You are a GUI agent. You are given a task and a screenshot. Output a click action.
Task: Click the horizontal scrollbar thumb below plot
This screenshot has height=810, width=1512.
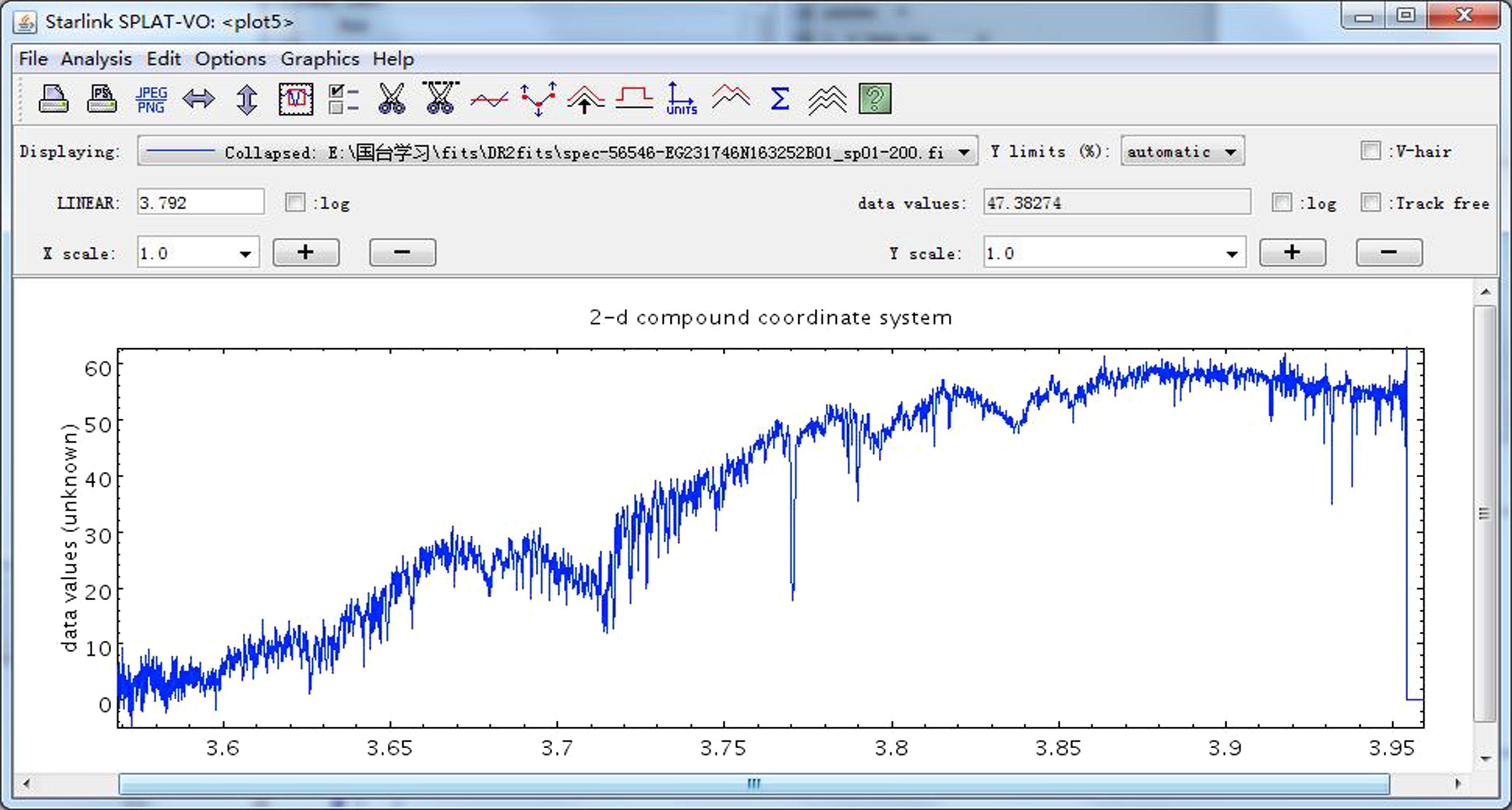click(x=753, y=783)
